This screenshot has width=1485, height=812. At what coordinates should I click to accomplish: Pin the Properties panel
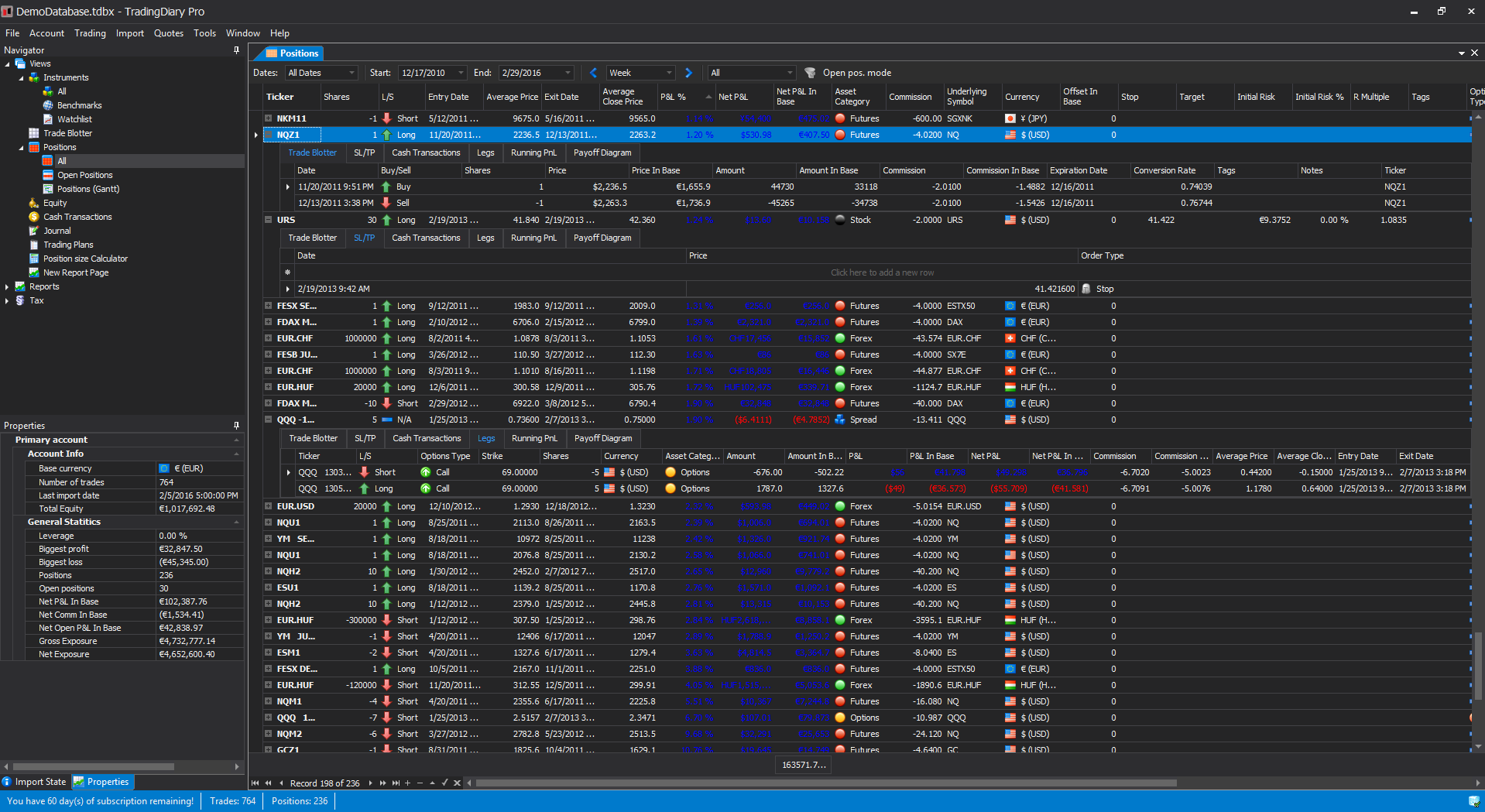click(236, 426)
